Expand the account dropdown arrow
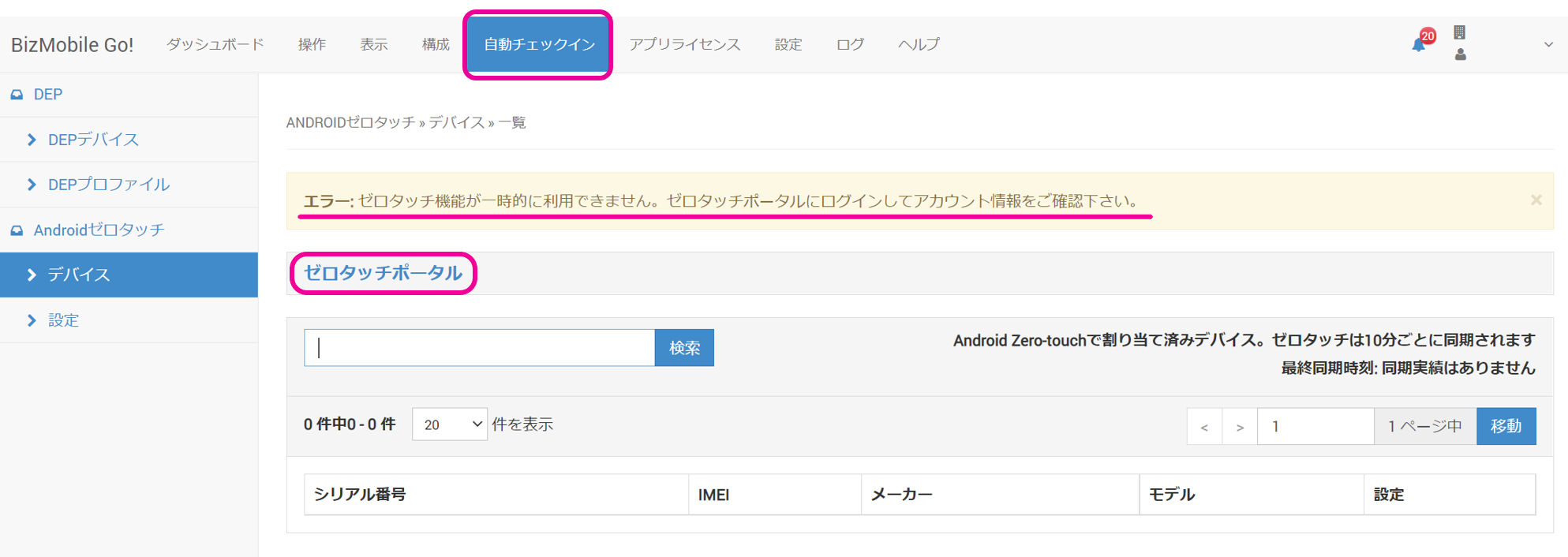Image resolution: width=1568 pixels, height=557 pixels. tap(1547, 45)
